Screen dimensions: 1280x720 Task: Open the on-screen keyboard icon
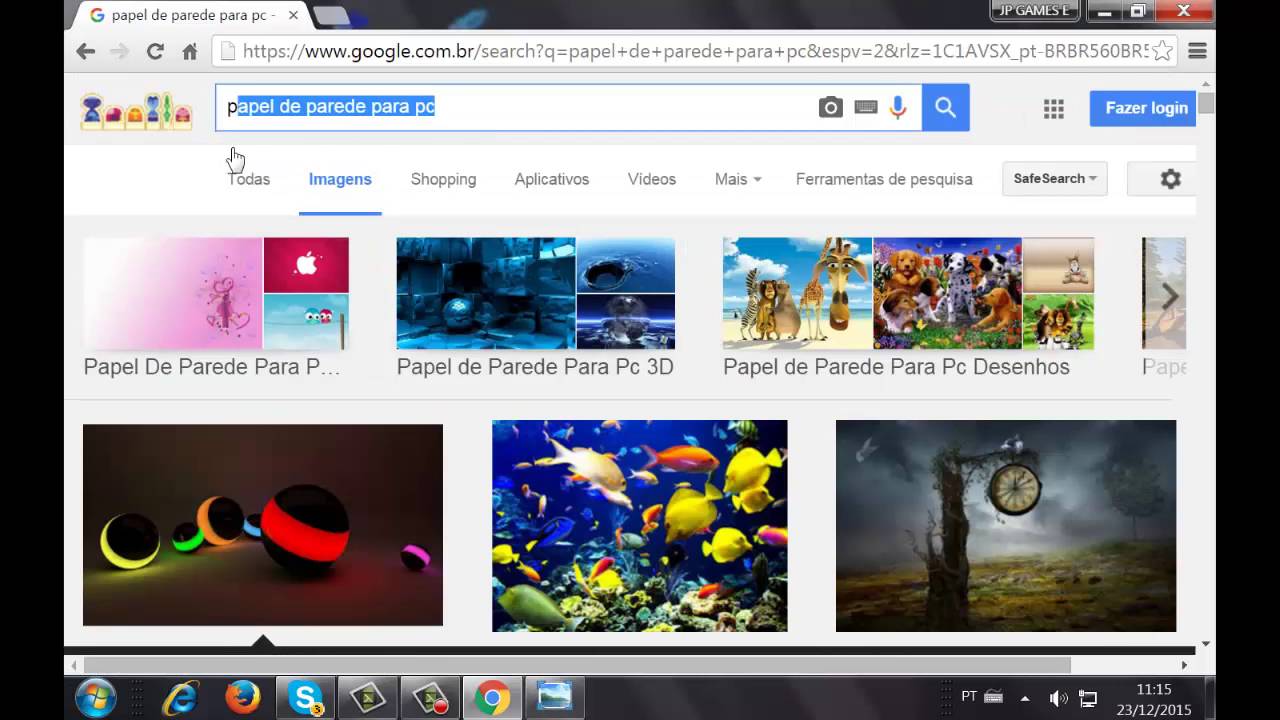point(866,108)
